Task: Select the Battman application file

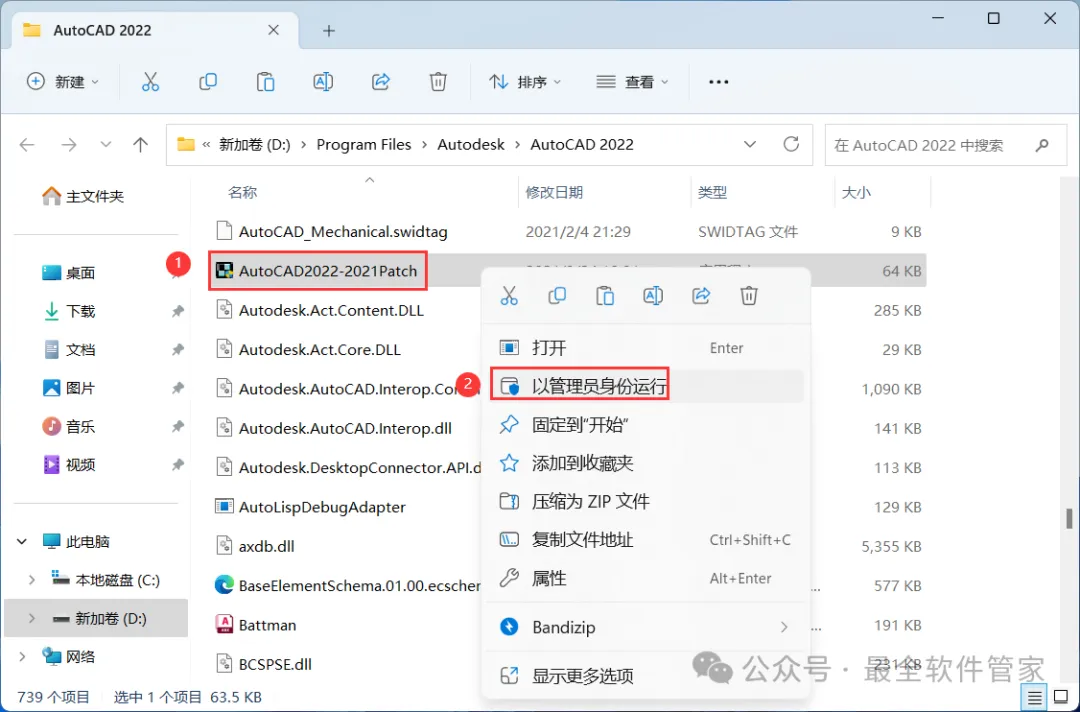Action: (x=267, y=625)
